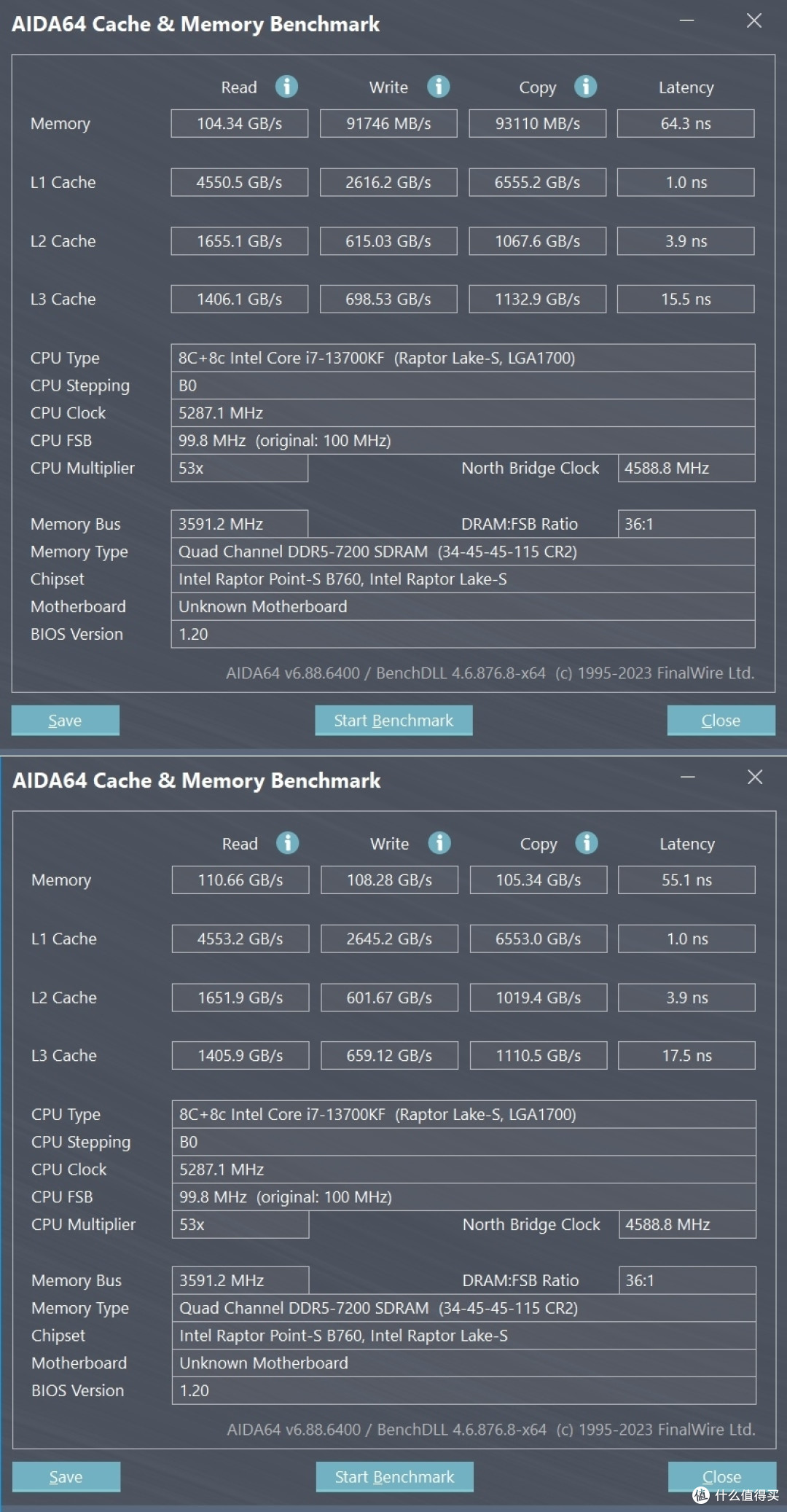Select L3 Cache copy value 1132.9 GB/s
The width and height of the screenshot is (787, 1512).
point(537,299)
